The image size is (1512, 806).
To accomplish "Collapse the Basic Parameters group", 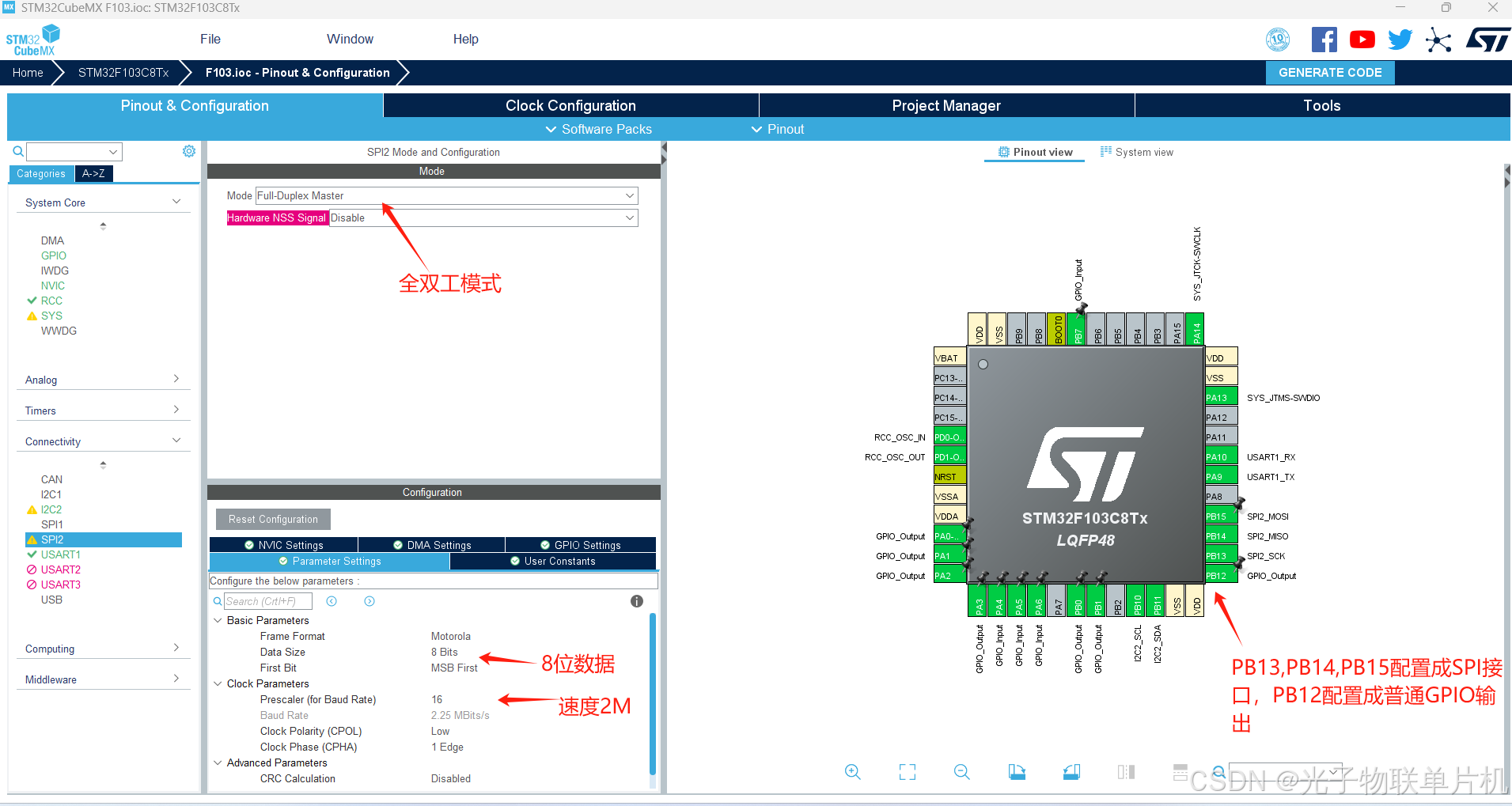I will [218, 620].
